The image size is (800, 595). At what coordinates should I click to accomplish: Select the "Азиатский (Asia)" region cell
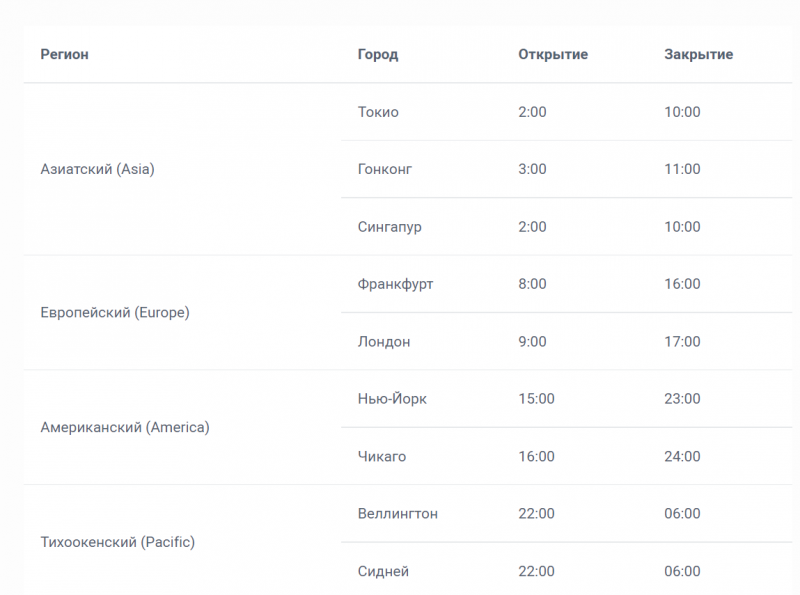[x=97, y=169]
